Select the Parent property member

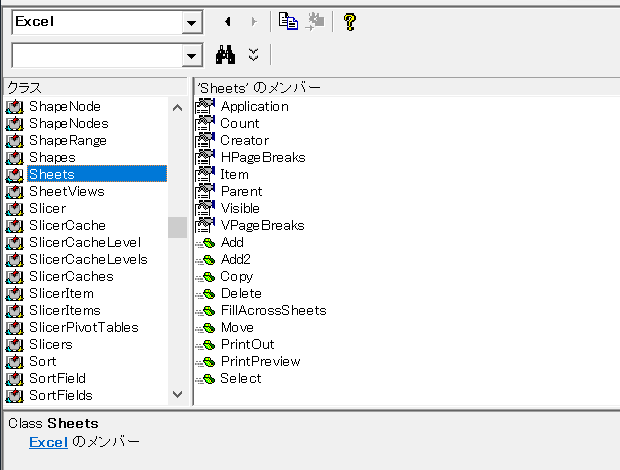[x=241, y=191]
